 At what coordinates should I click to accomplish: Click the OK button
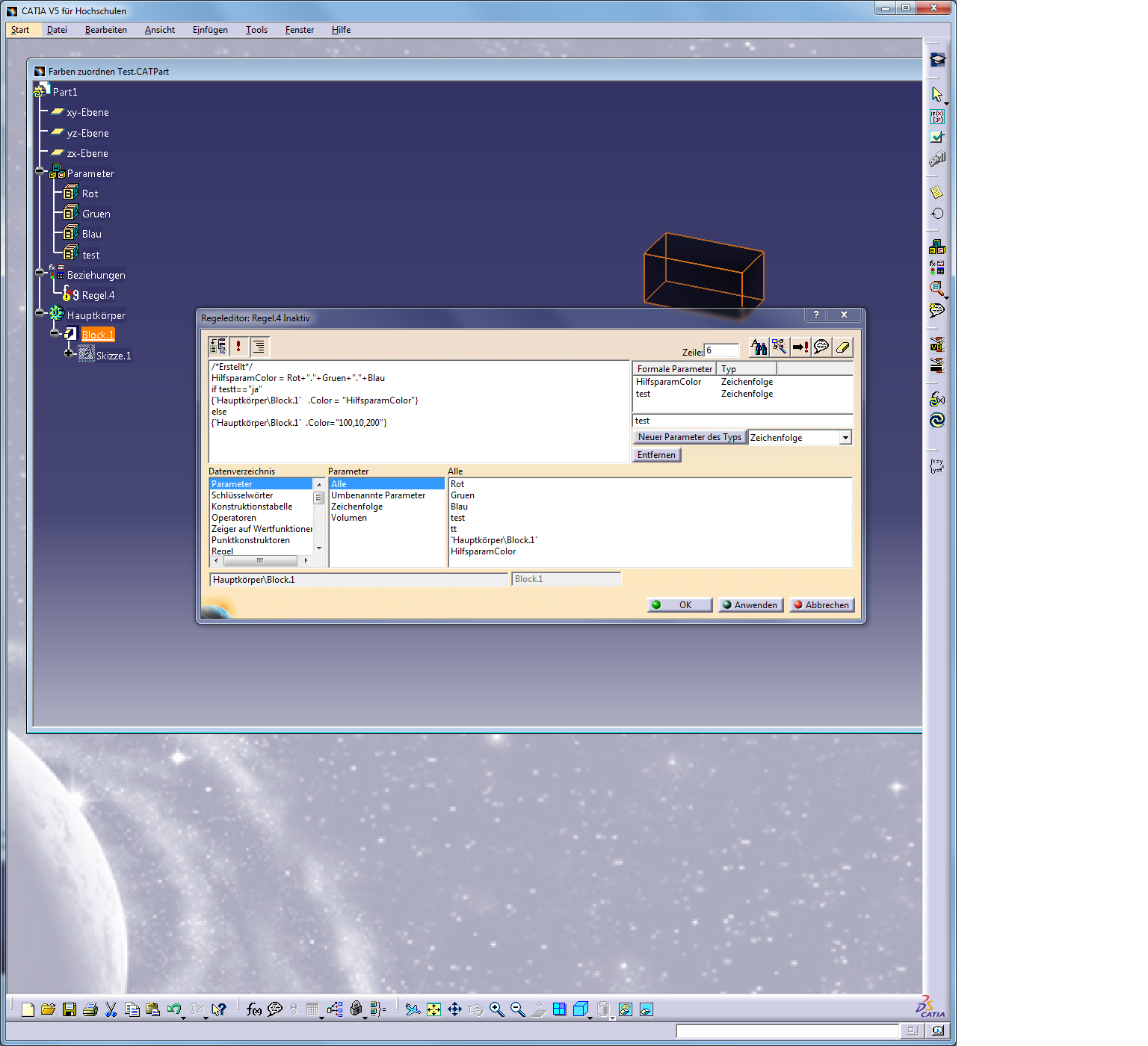click(679, 605)
